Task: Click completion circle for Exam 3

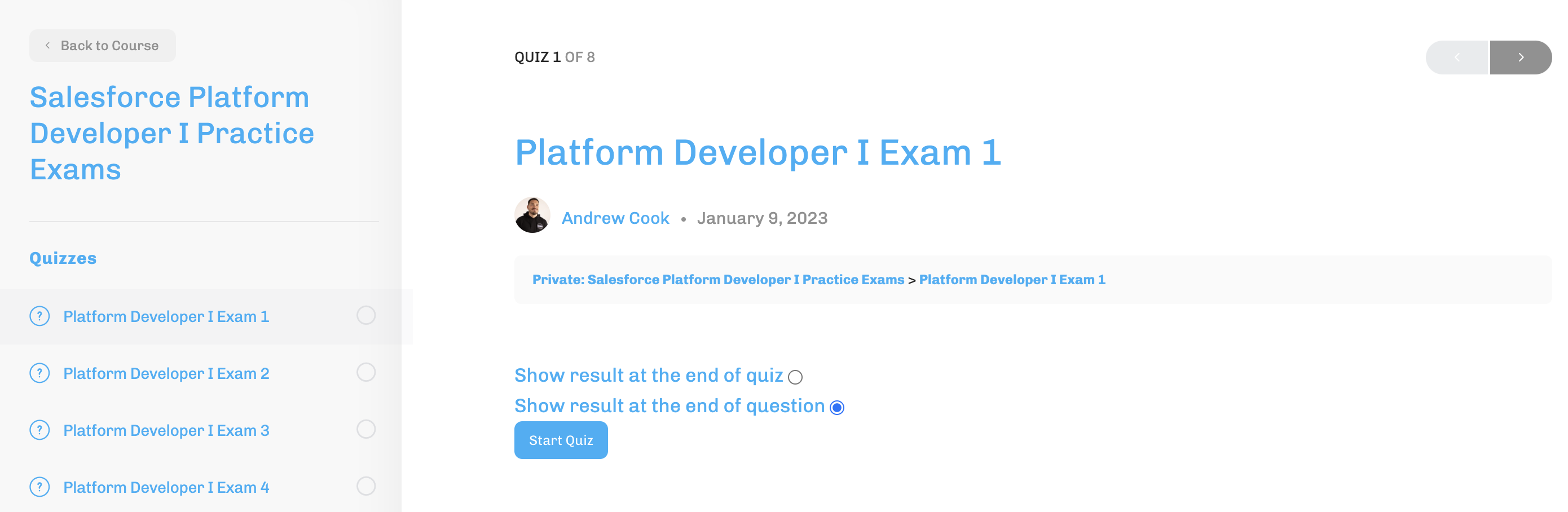Action: pos(366,429)
